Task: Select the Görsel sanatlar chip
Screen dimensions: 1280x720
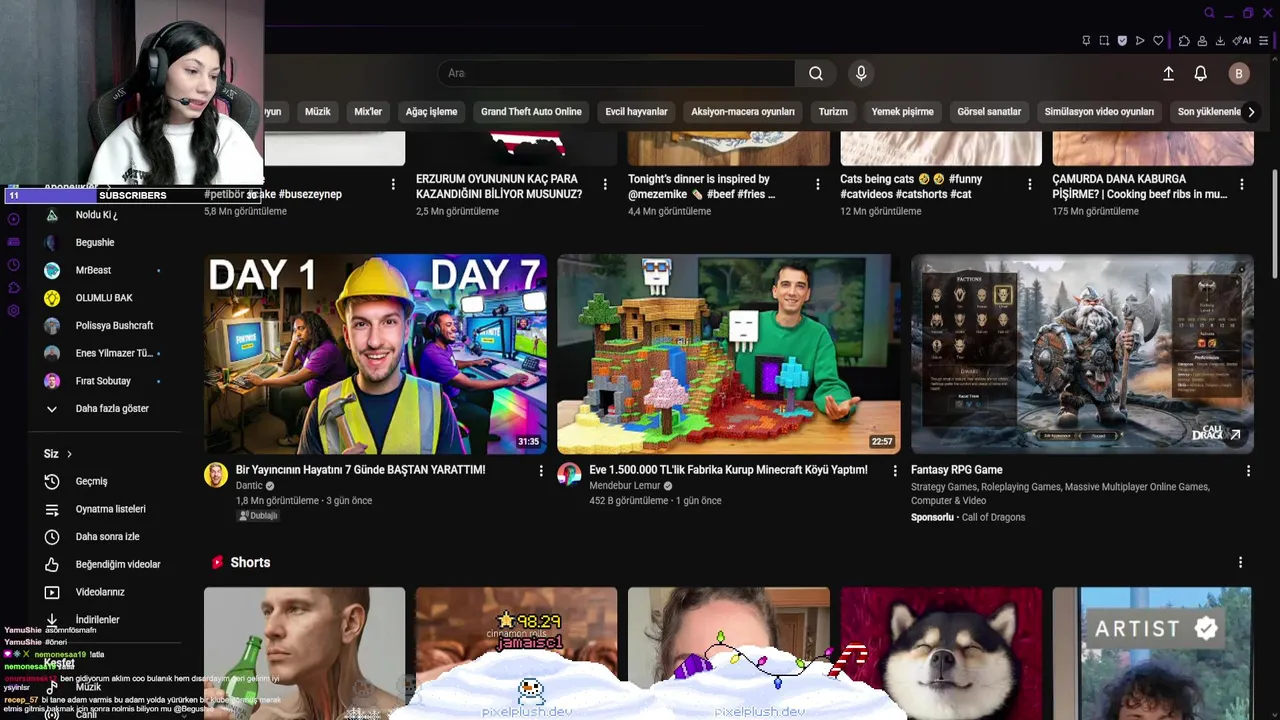Action: (989, 112)
